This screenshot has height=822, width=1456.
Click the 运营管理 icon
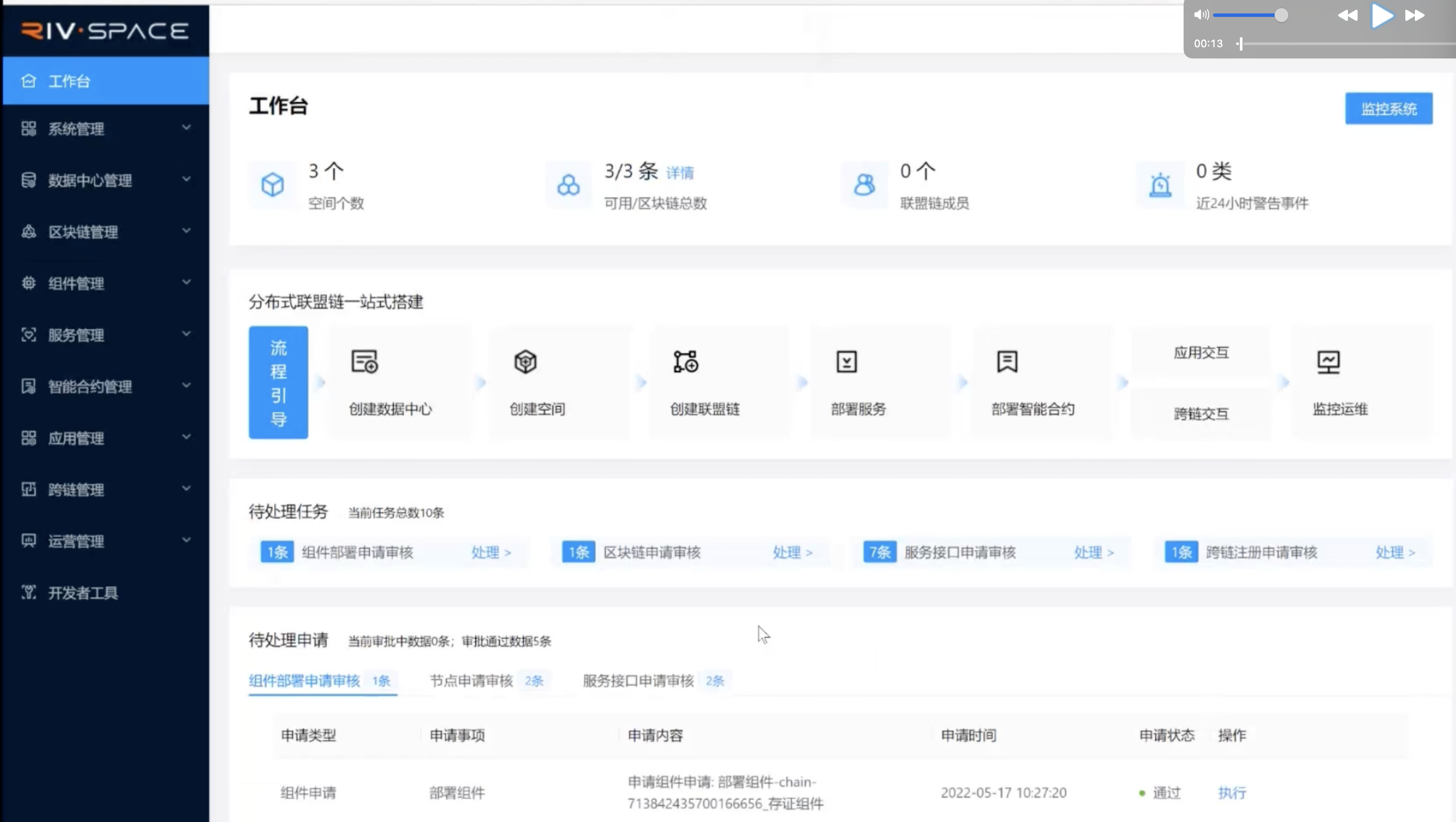(x=29, y=540)
